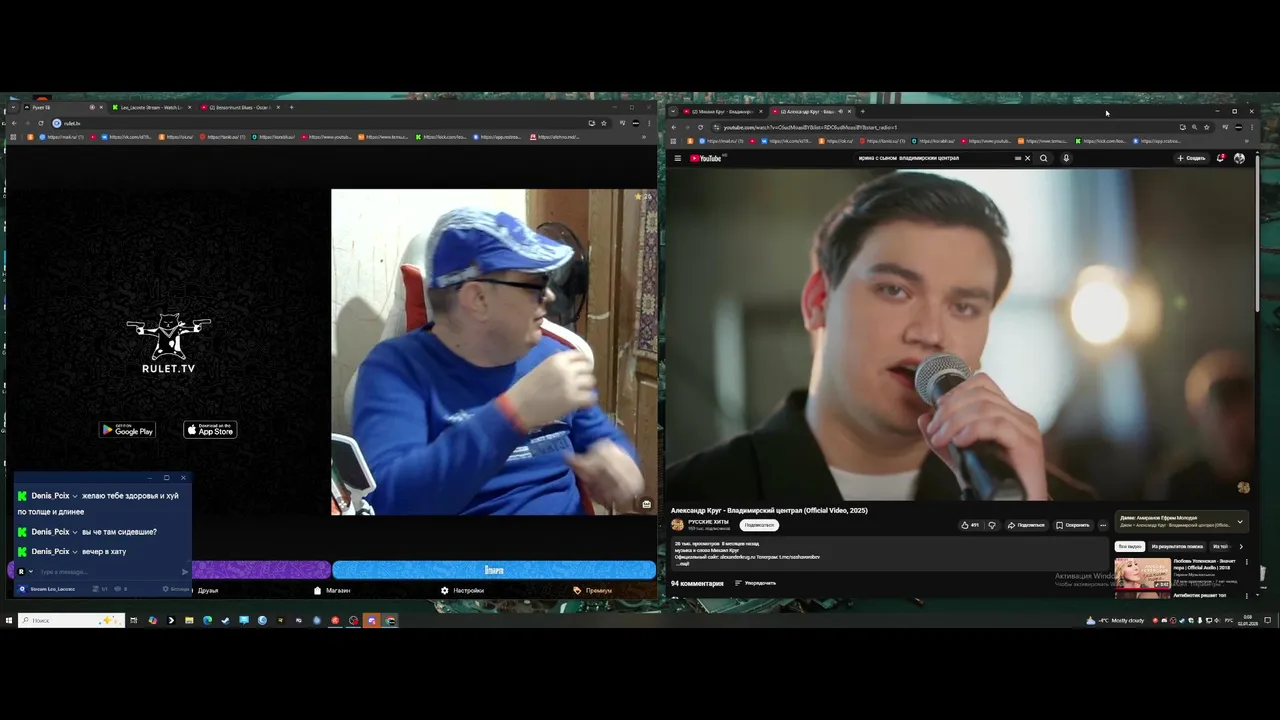Open File Explorer from the taskbar
The image size is (1280, 720).
point(189,620)
